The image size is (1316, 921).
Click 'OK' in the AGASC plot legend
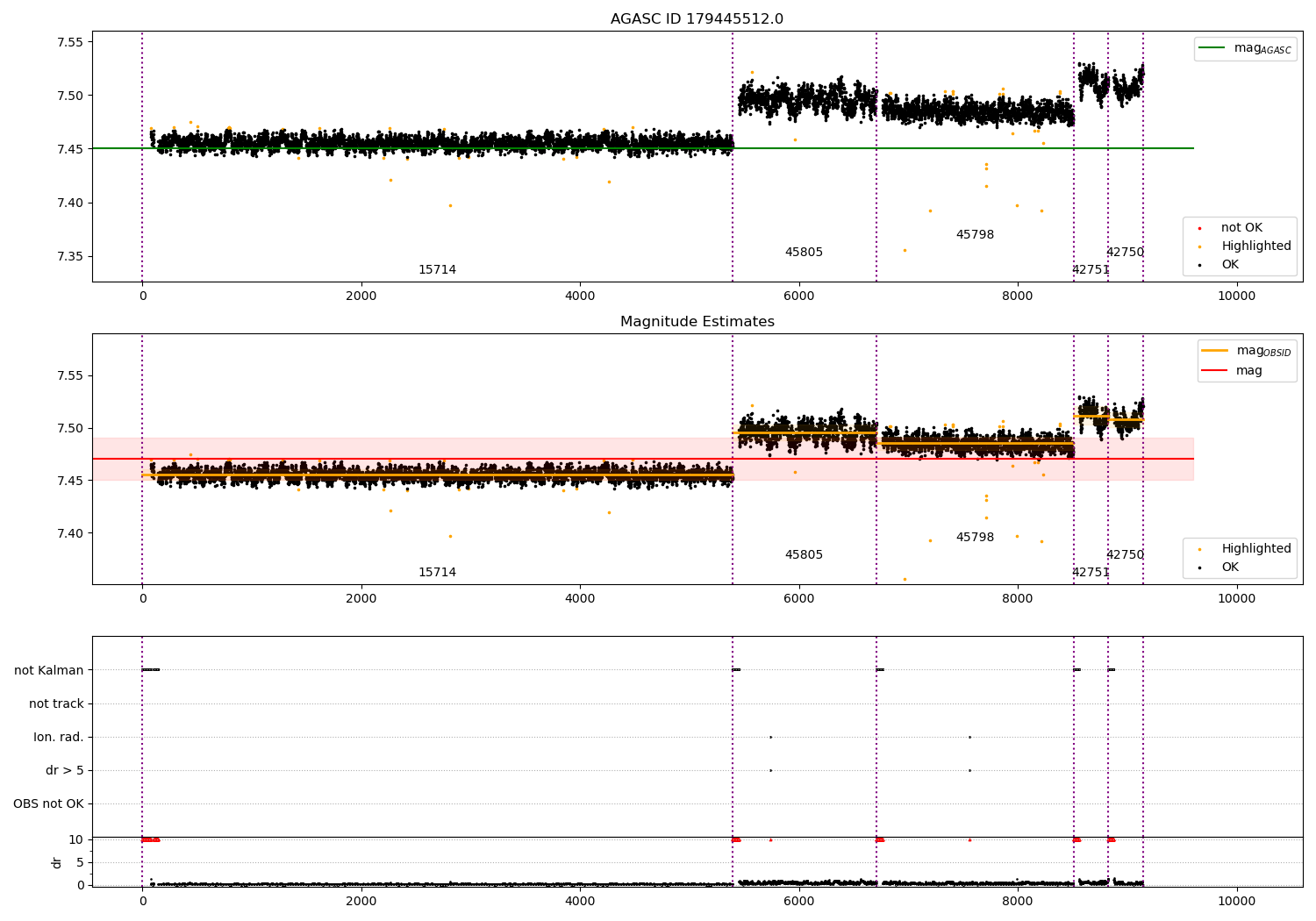(1230, 264)
